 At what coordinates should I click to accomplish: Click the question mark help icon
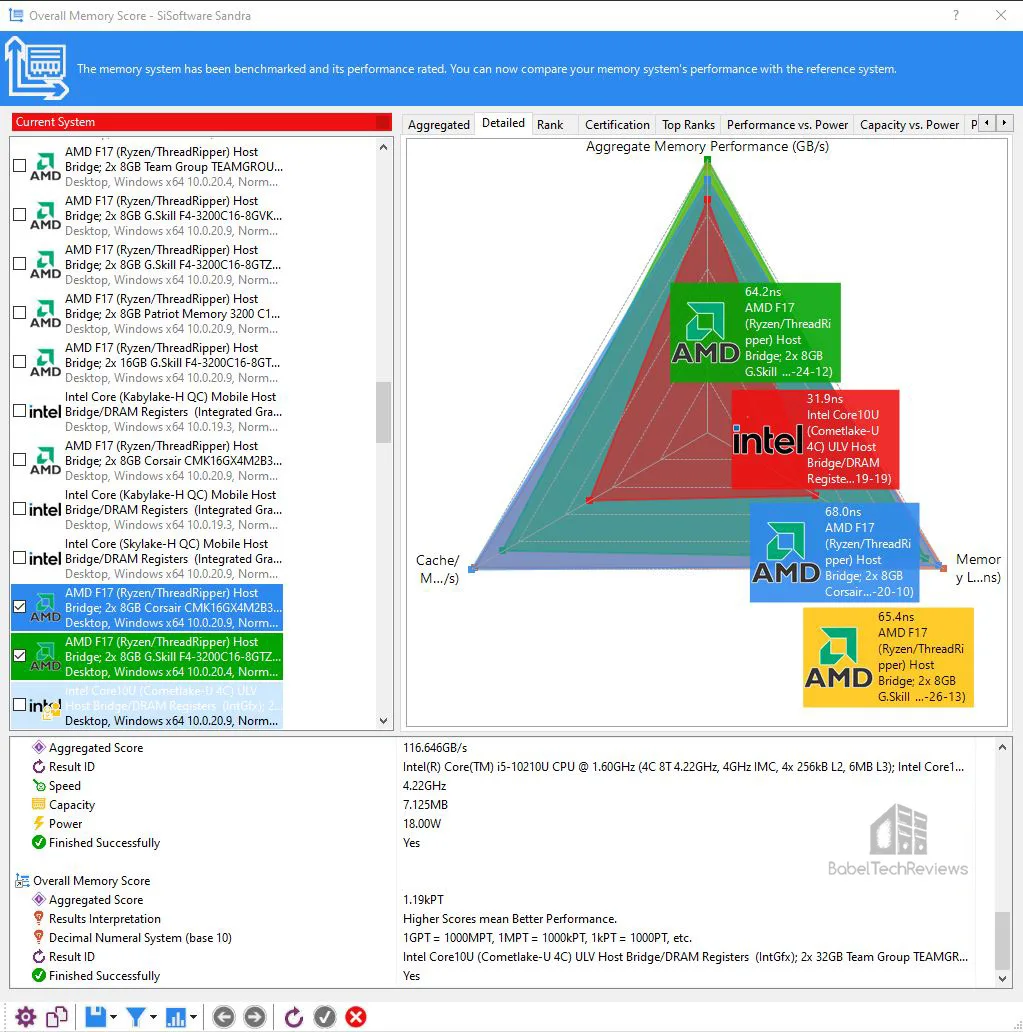(x=956, y=15)
